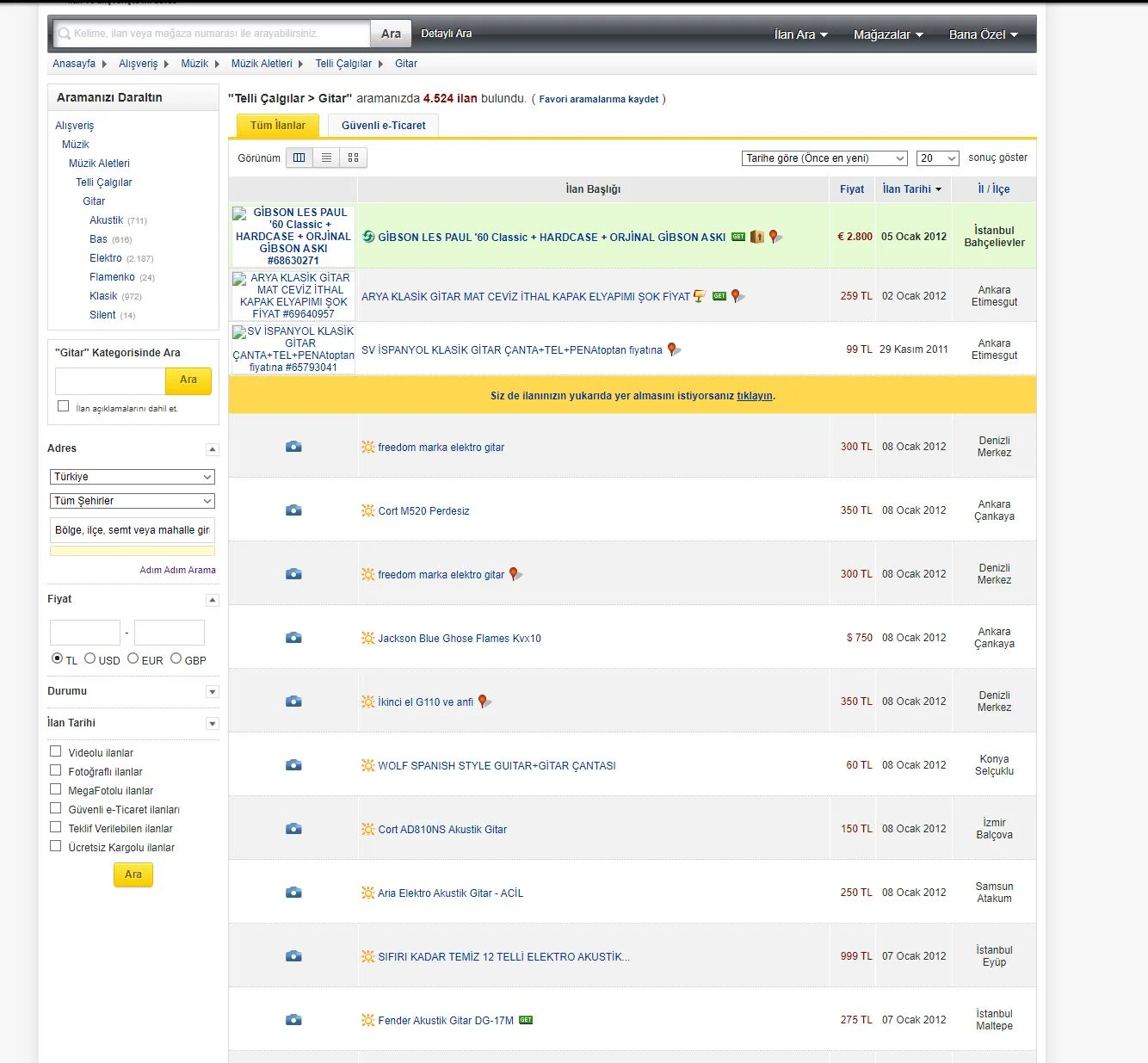Switch to the grid view icon

[354, 158]
